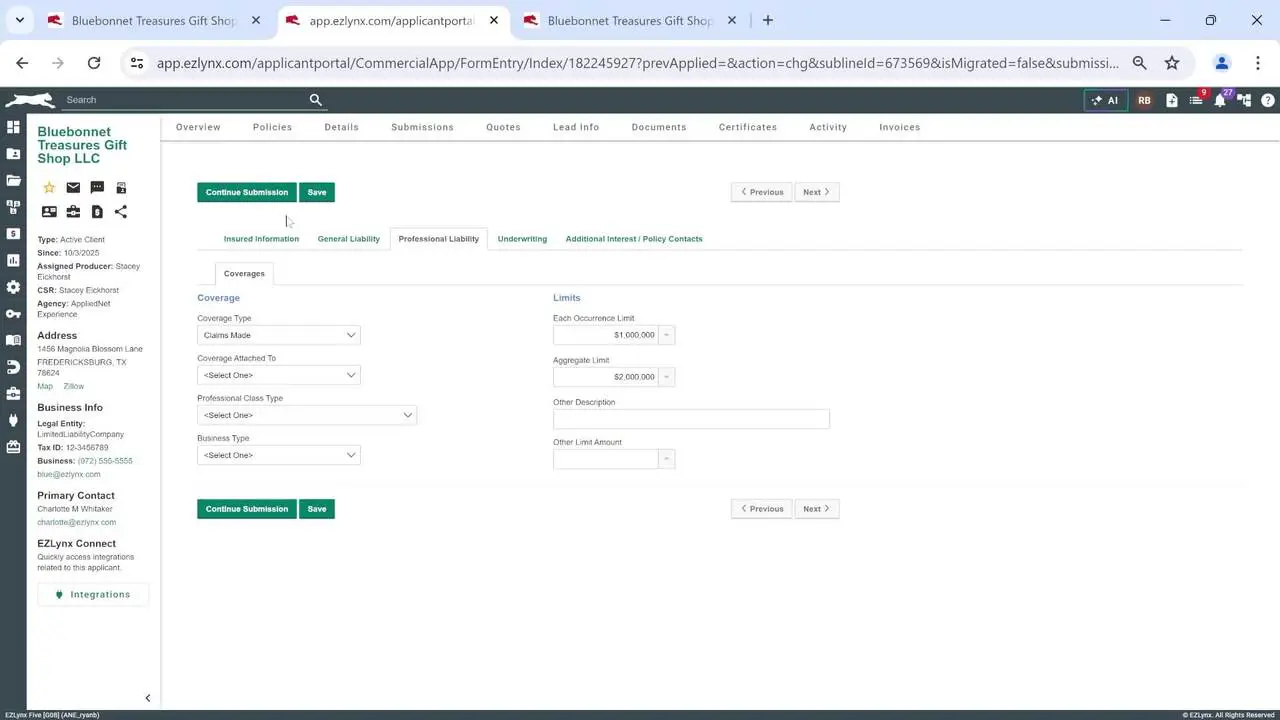Open notifications bell icon in top bar
Screen dimensions: 1280x720
[1220, 100]
